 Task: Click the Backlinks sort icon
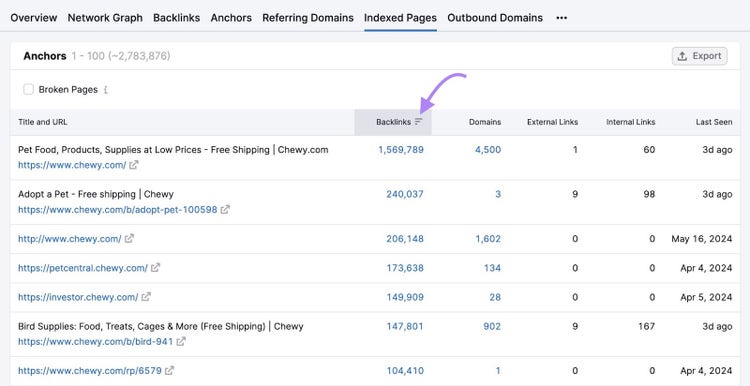point(419,122)
